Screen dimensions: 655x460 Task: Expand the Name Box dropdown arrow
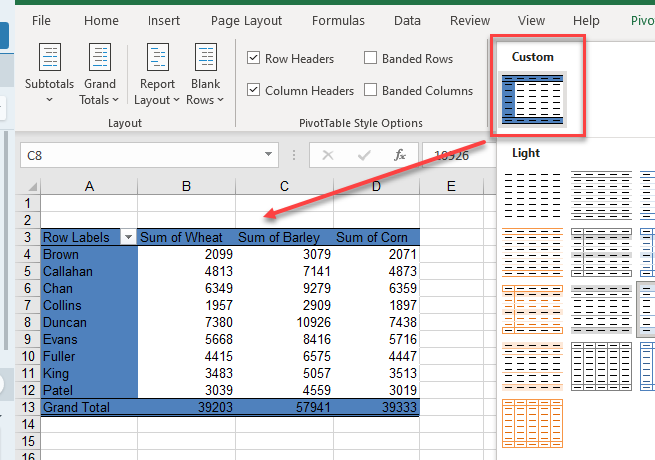tap(268, 155)
